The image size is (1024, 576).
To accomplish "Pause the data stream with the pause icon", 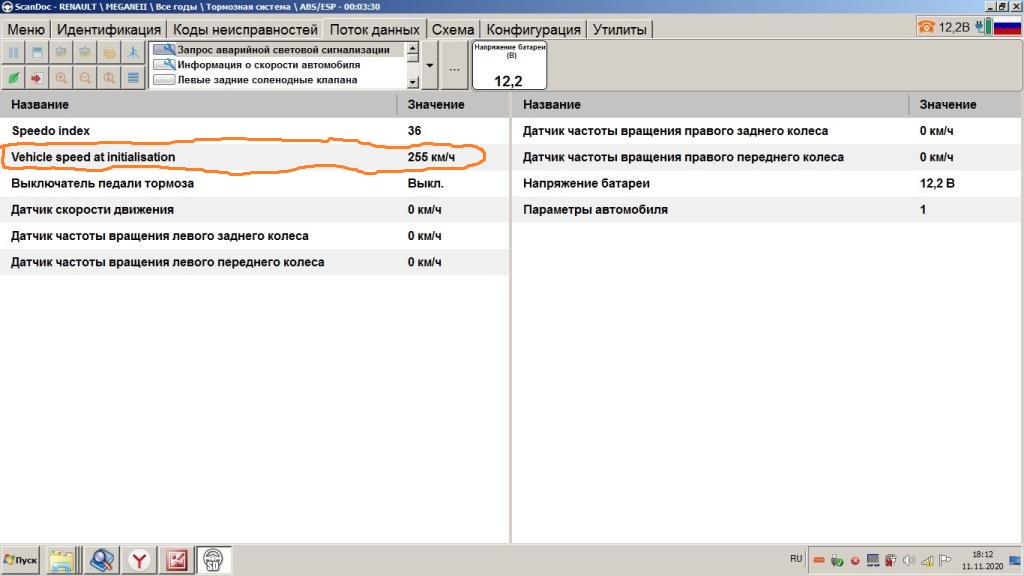I will click(13, 53).
